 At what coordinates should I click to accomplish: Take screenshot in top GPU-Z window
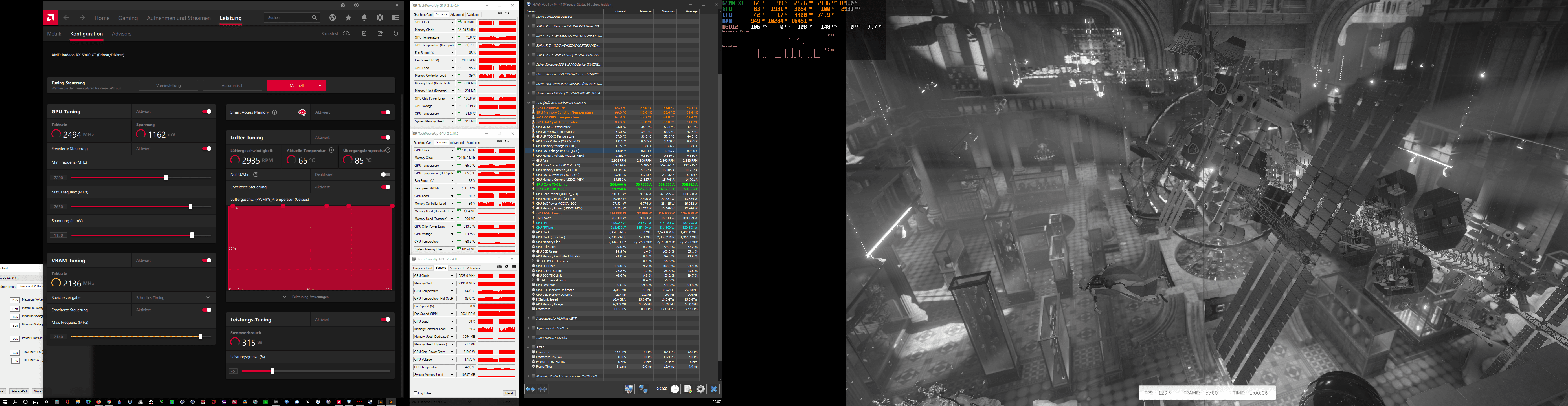(500, 13)
